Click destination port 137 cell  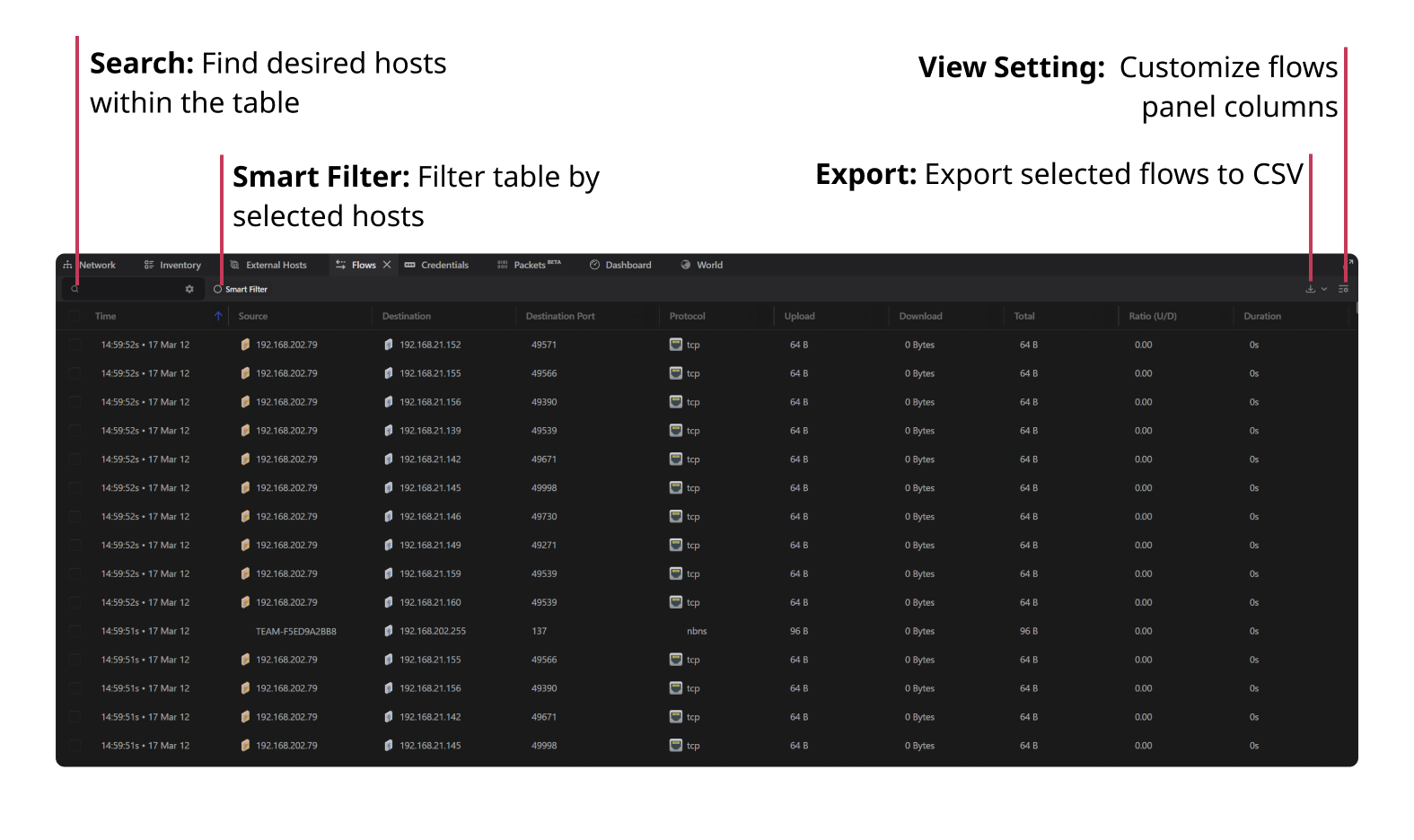(x=539, y=632)
